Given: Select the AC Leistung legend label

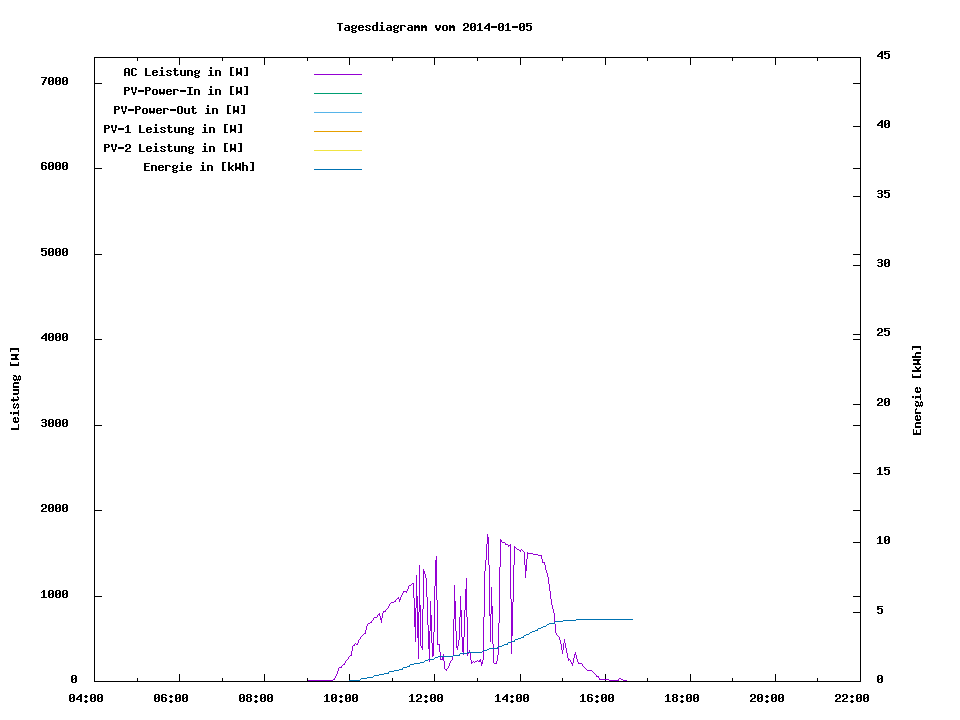Looking at the screenshot, I should click(x=186, y=72).
